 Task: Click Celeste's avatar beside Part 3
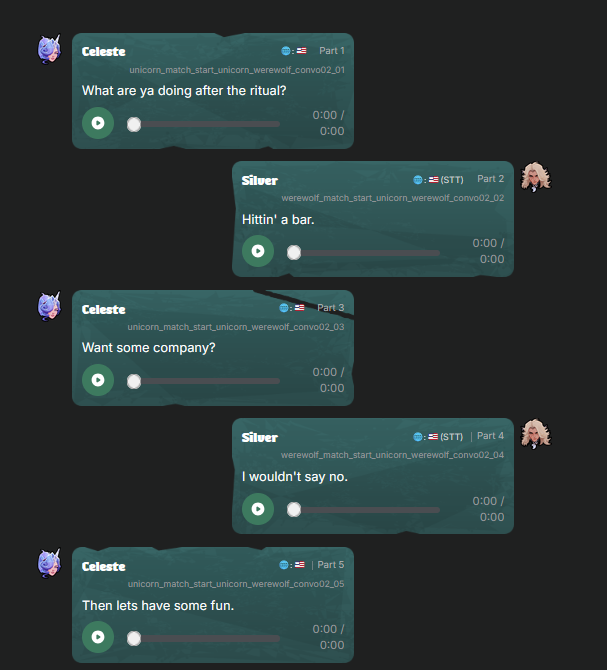click(x=50, y=306)
